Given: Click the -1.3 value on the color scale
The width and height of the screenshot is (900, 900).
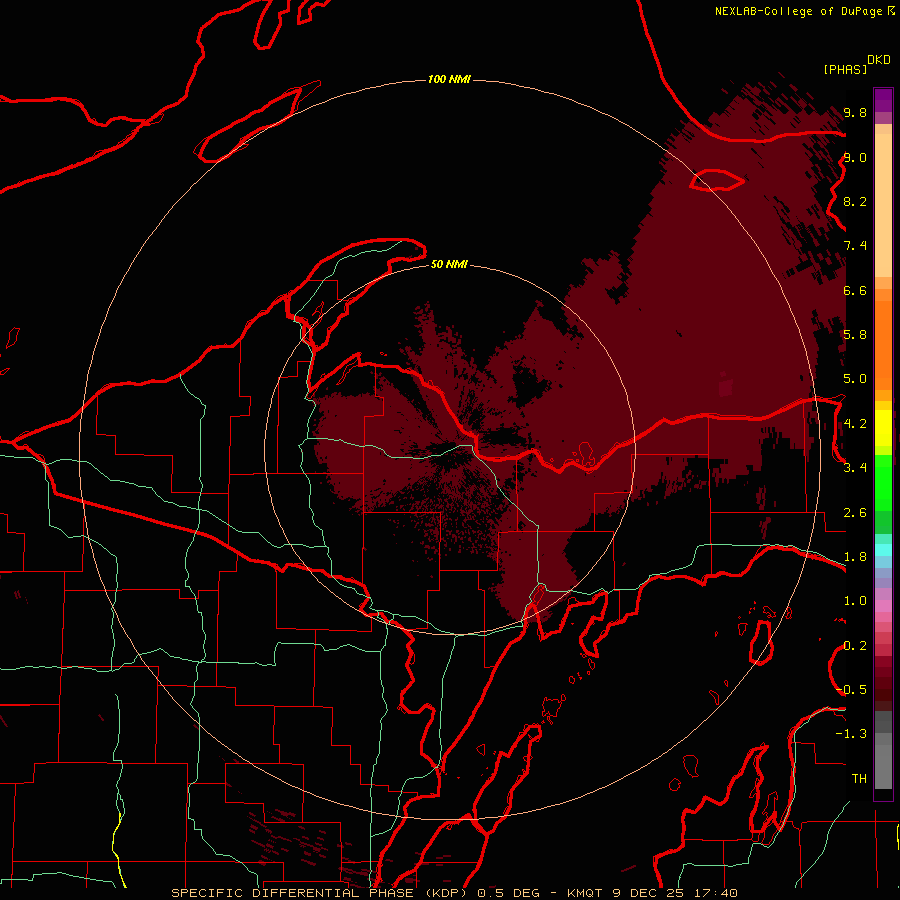Looking at the screenshot, I should 851,734.
